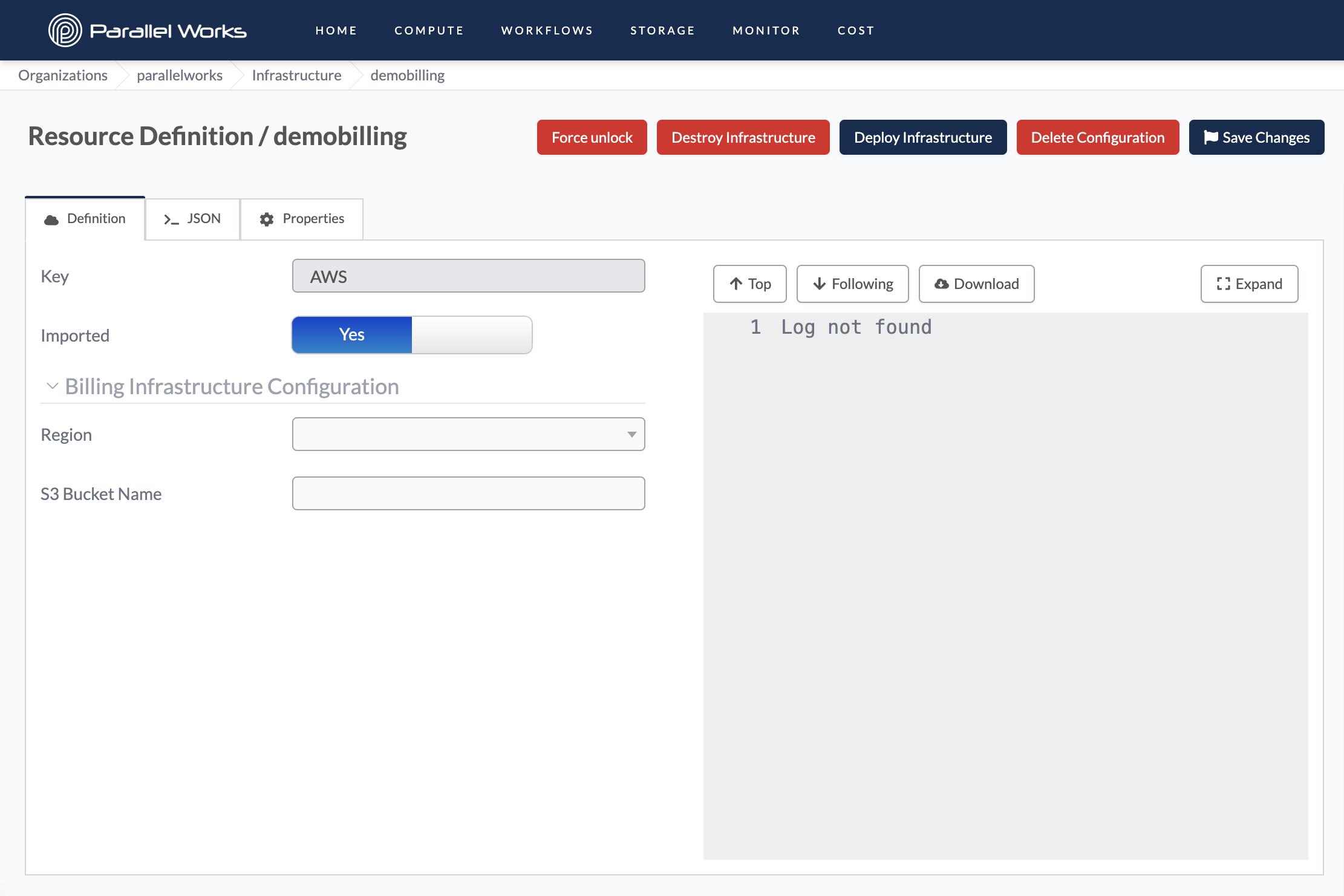Navigate to the parallelworks breadcrumb
Screen dimensions: 1344x896
pyautogui.click(x=180, y=75)
